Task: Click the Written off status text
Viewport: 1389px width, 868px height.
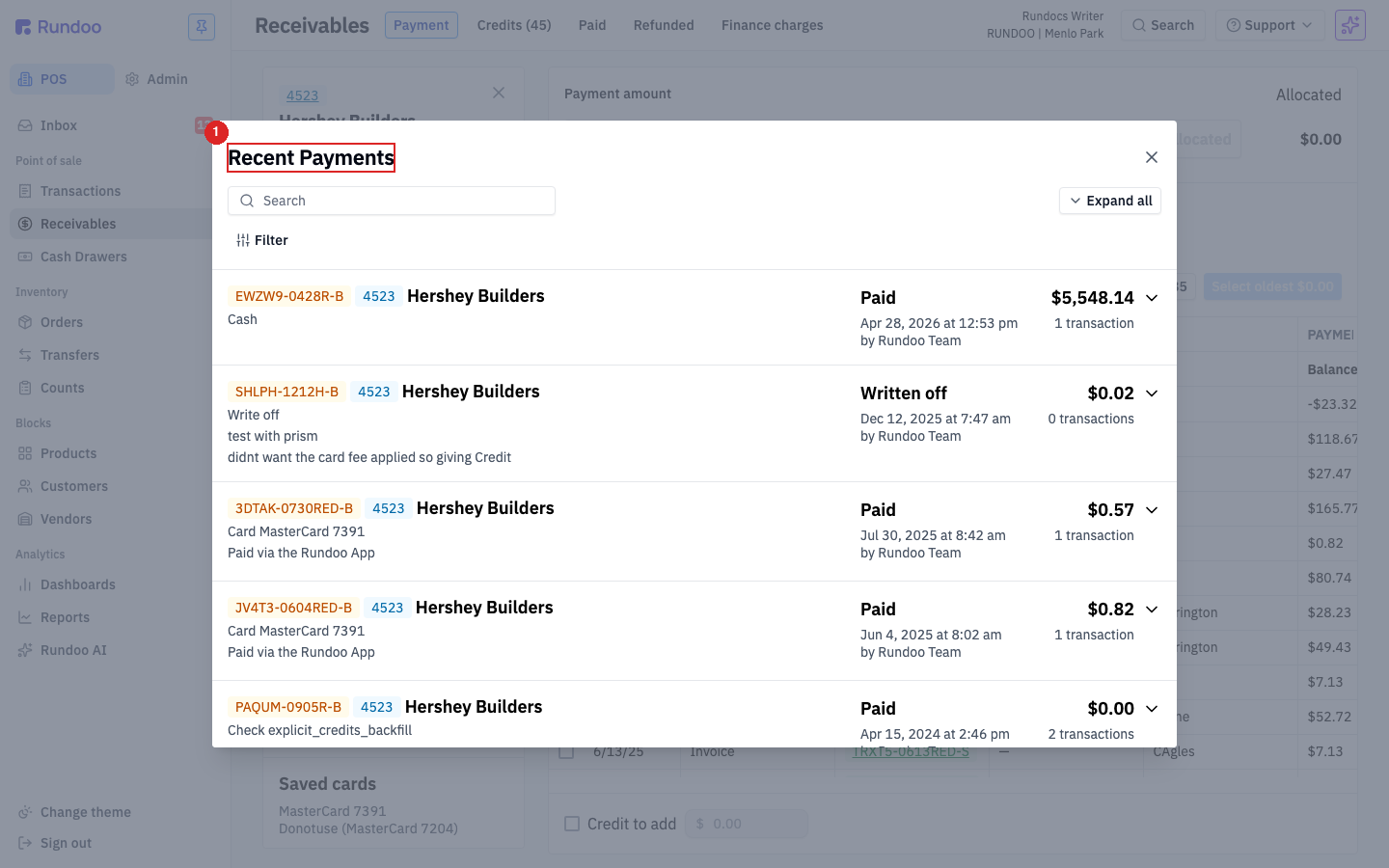Action: (904, 393)
